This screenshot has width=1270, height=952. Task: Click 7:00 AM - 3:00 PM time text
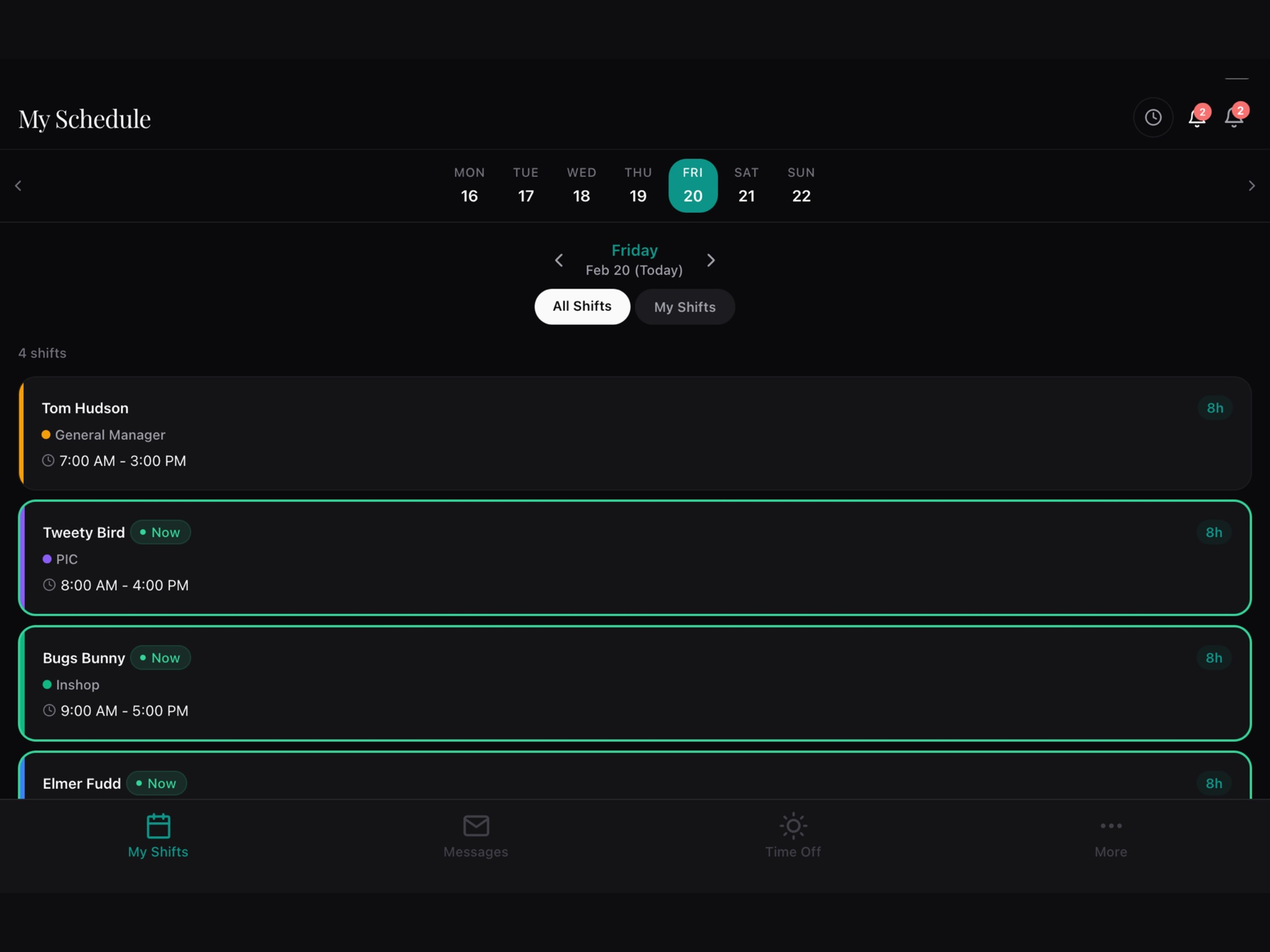point(123,461)
